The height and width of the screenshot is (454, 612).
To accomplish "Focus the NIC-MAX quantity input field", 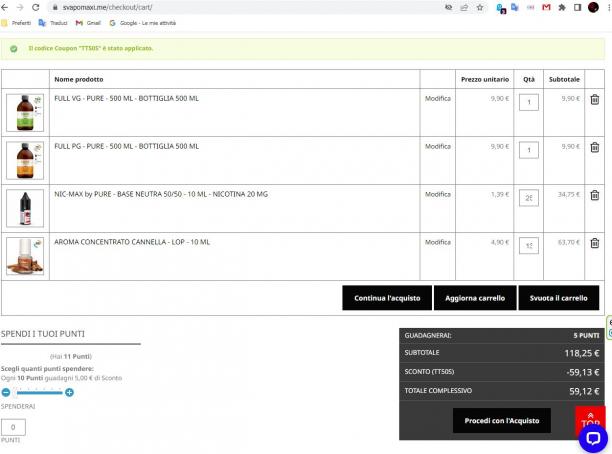I will (529, 198).
